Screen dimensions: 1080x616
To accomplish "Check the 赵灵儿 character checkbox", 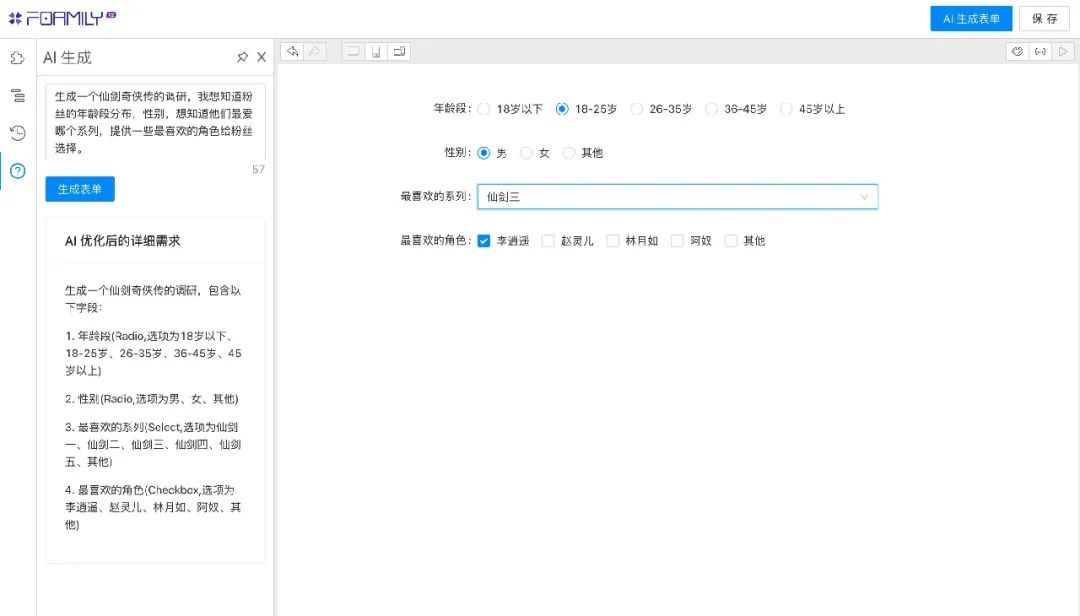I will coord(548,240).
